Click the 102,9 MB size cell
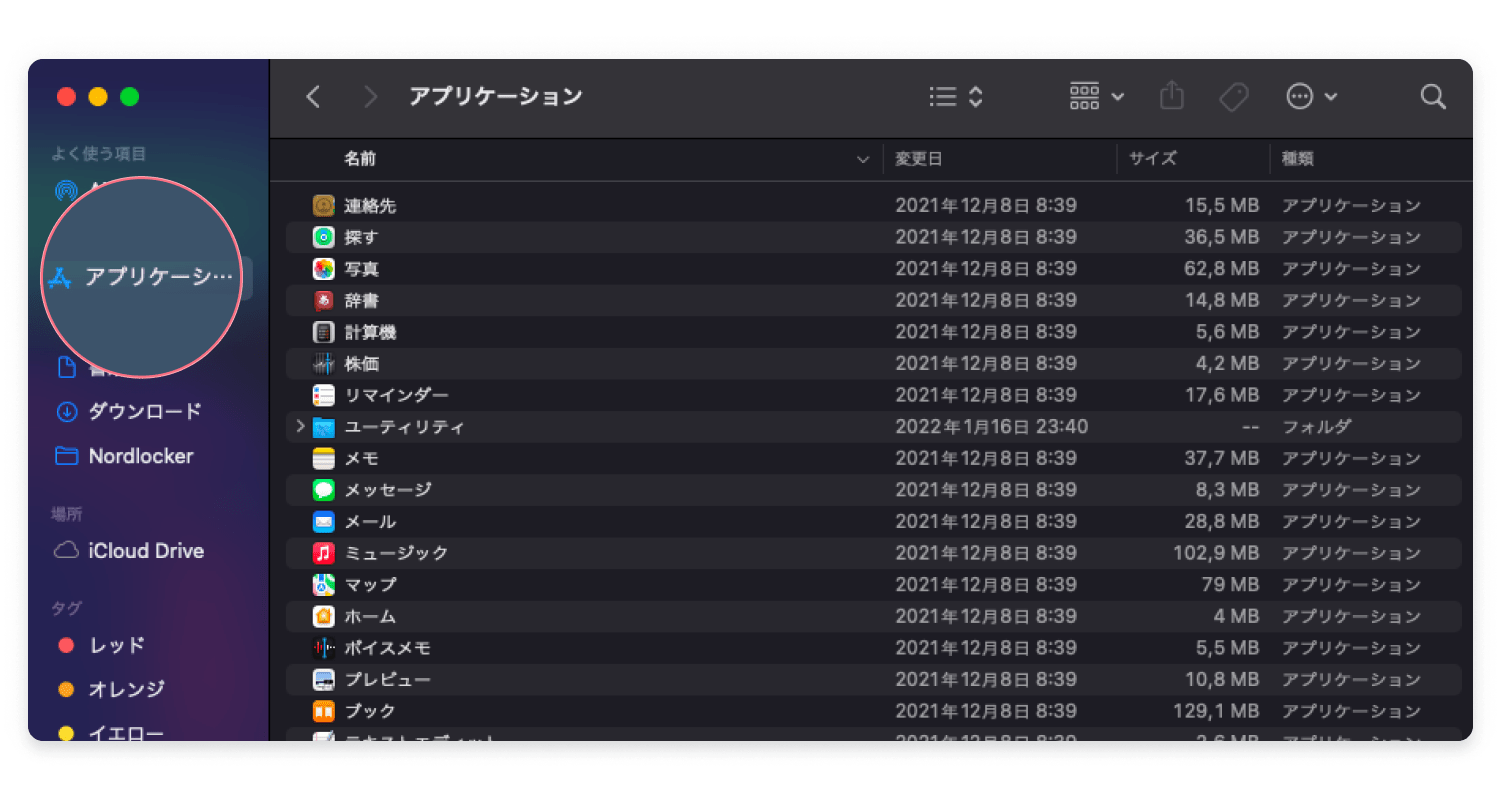Screen dimensions: 1500x800 click(1215, 553)
